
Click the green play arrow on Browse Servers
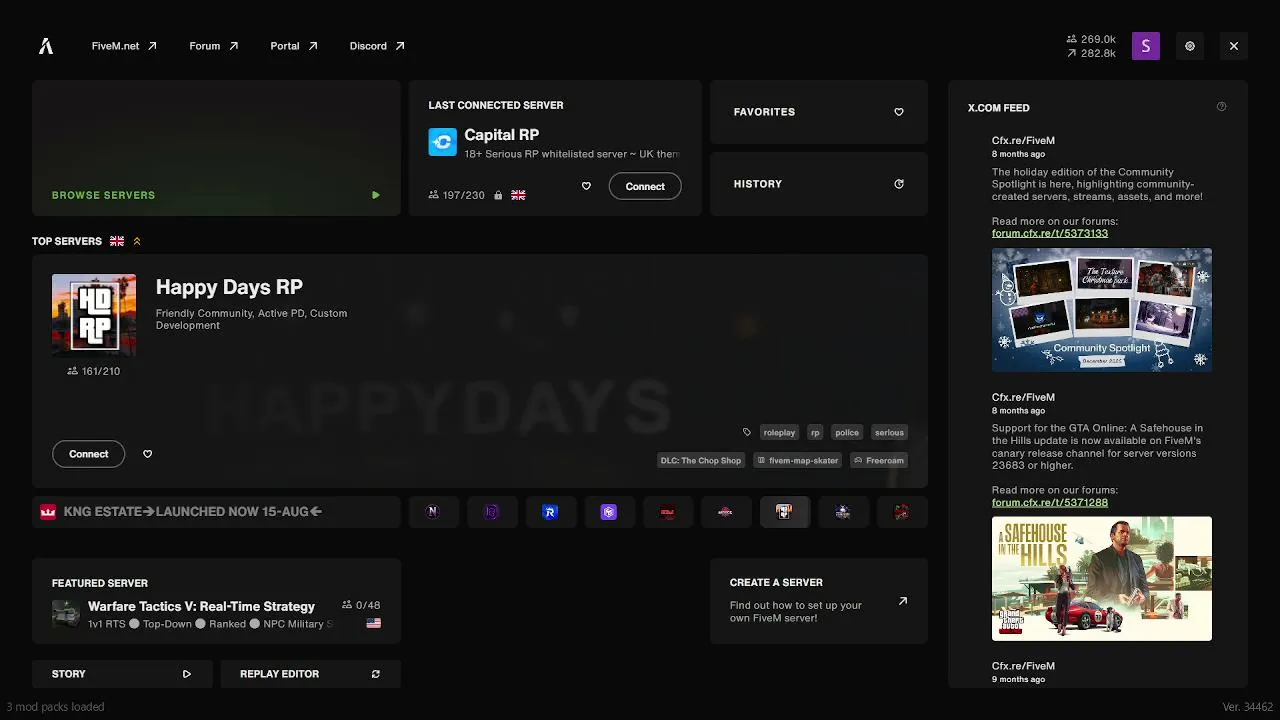376,195
